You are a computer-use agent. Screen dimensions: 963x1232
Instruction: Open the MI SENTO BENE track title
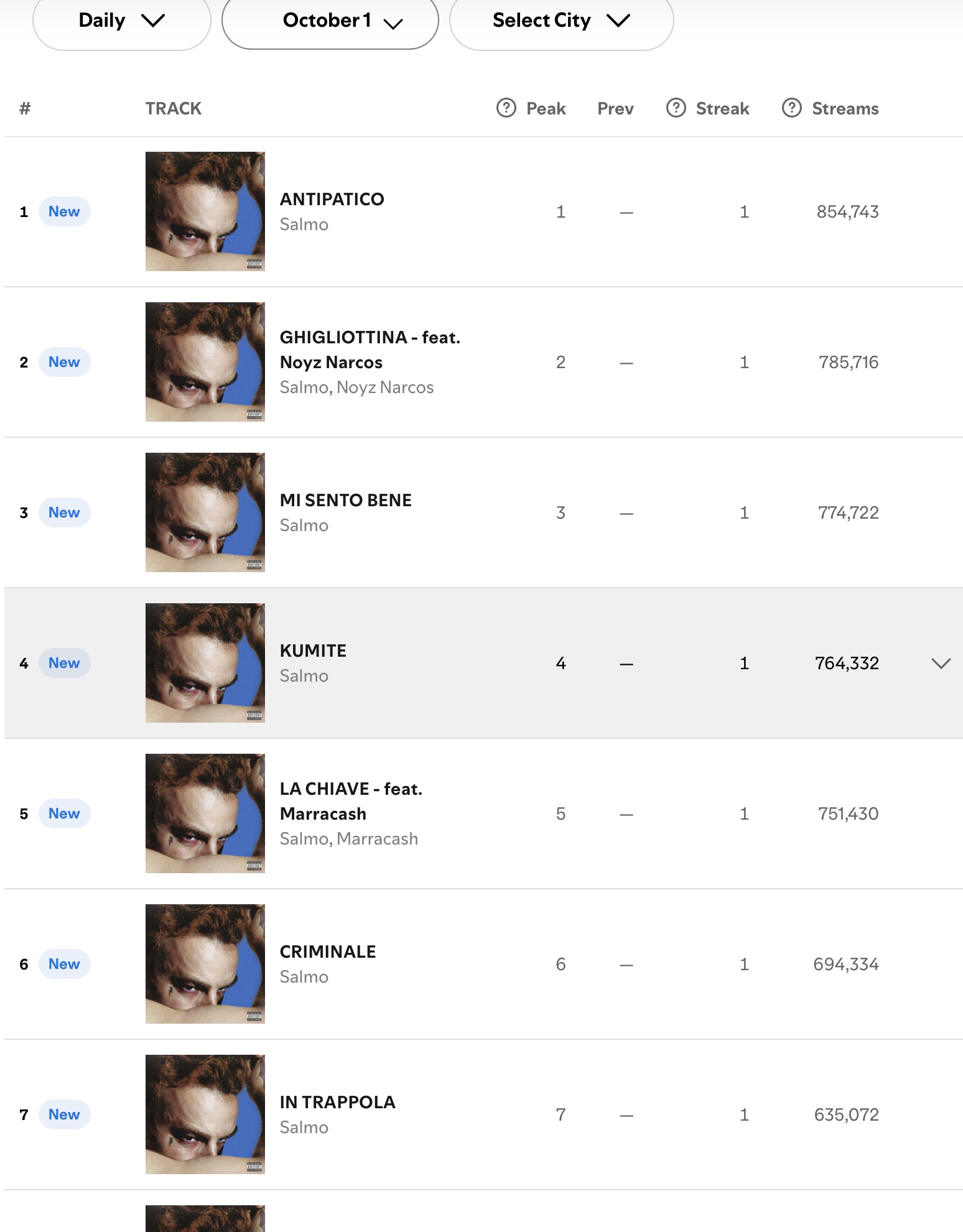[x=346, y=500]
